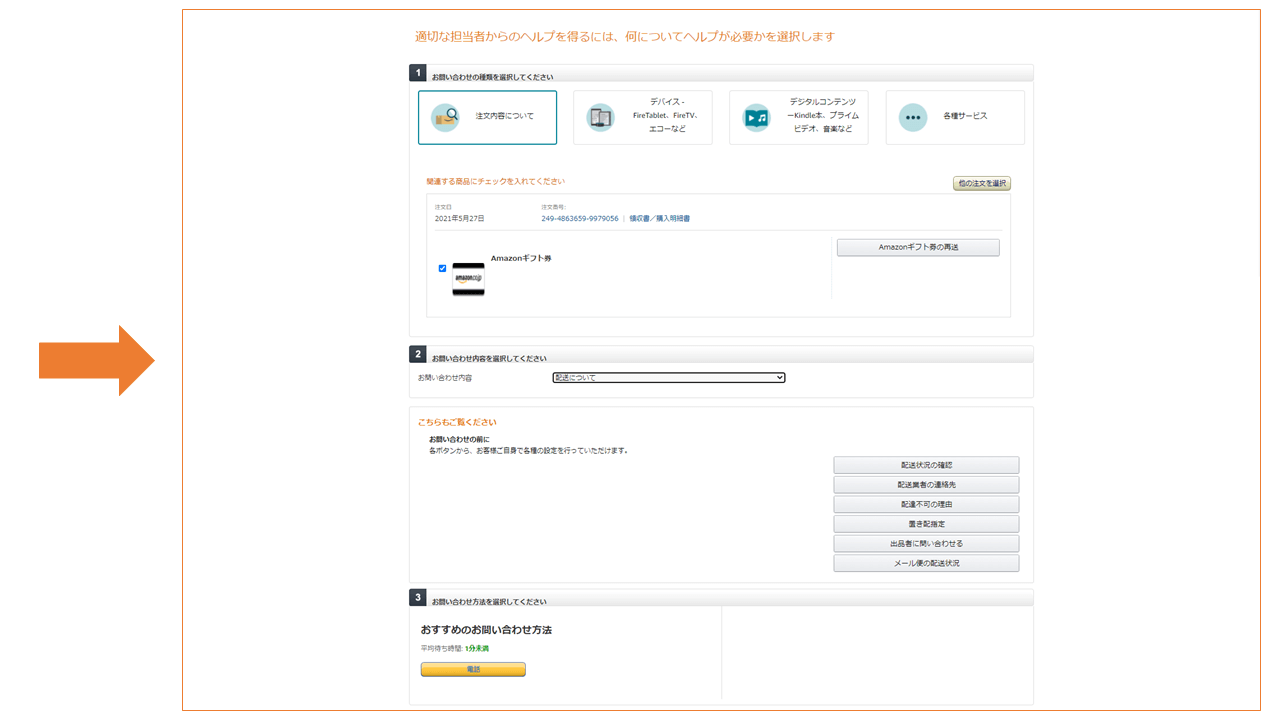Click the digital content video icon
The image size is (1280, 720).
(x=756, y=117)
